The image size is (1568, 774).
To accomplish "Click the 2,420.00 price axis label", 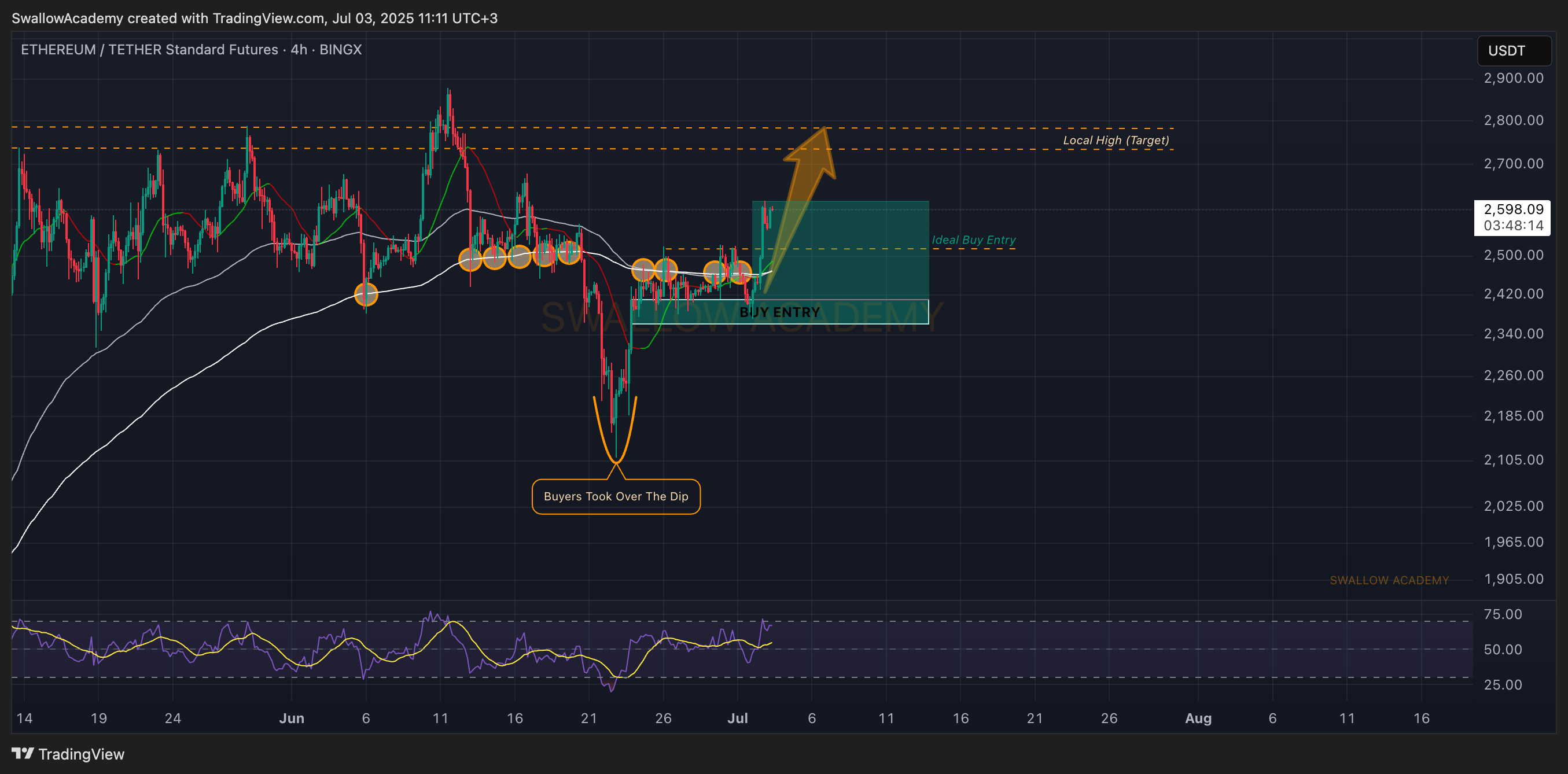I will pos(1513,294).
